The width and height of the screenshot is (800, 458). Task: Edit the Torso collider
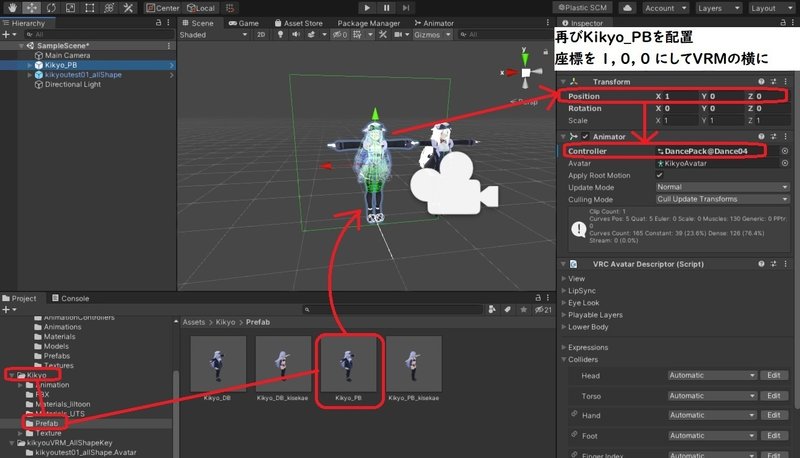[773, 396]
